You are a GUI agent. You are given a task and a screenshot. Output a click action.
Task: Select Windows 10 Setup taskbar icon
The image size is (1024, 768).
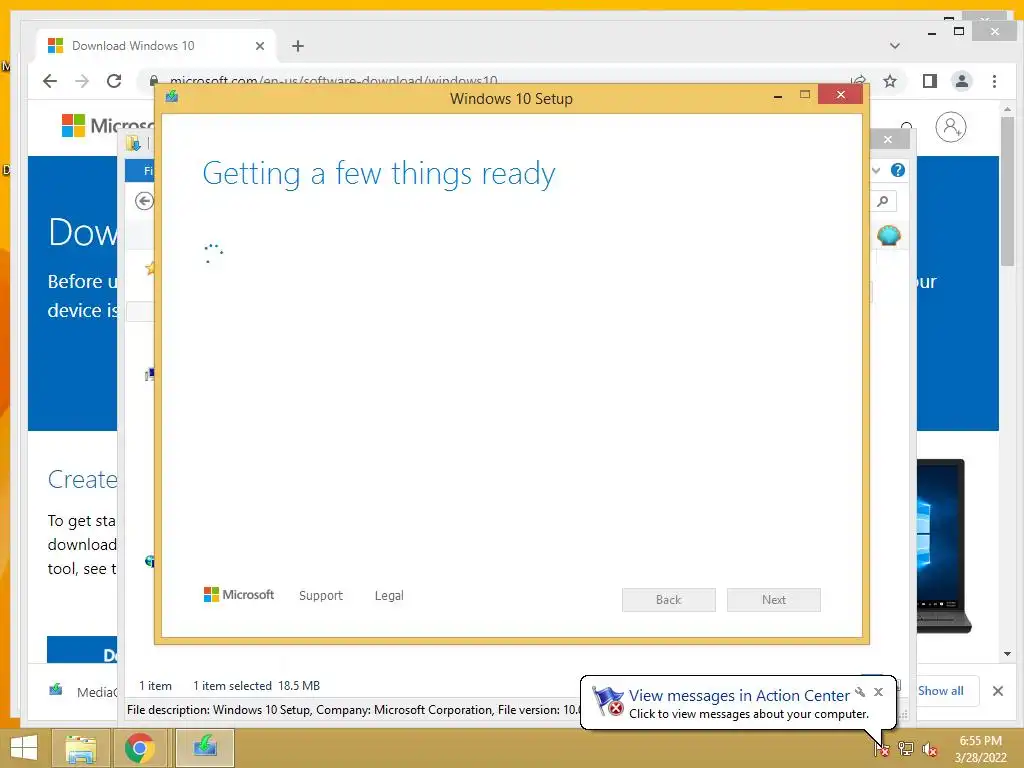pyautogui.click(x=205, y=748)
